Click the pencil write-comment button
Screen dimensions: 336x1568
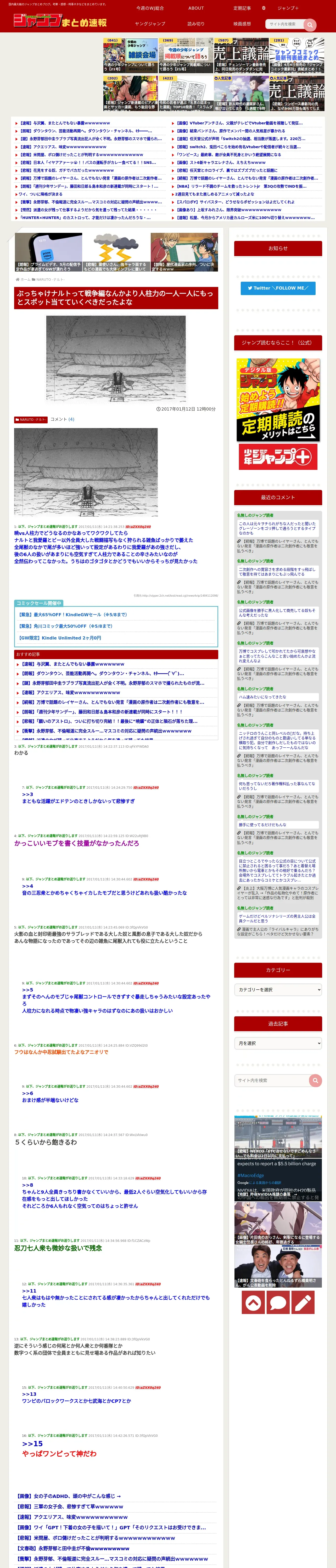point(303,1302)
